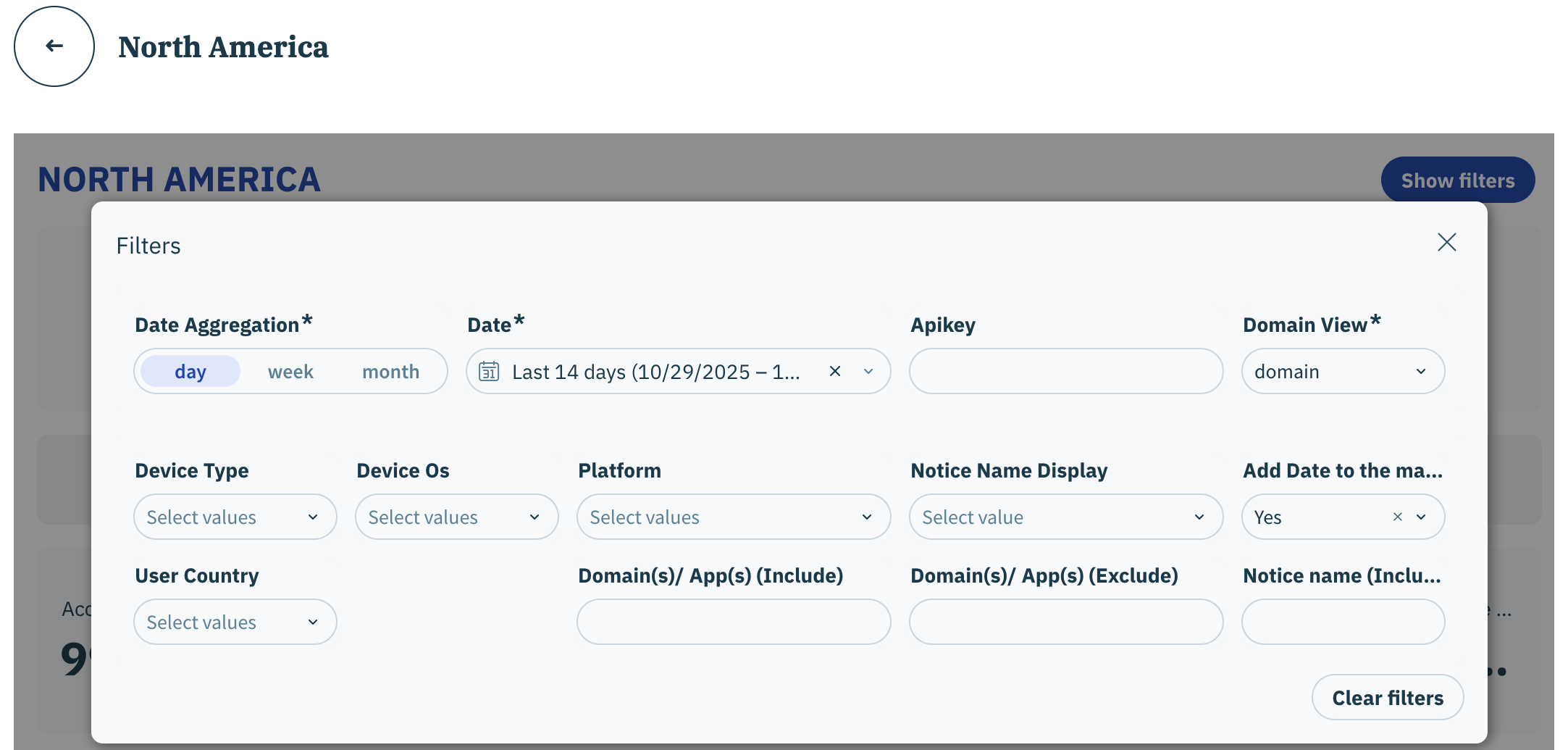This screenshot has width=1568, height=750.
Task: Clear the Last 14 days date selection
Action: point(835,372)
